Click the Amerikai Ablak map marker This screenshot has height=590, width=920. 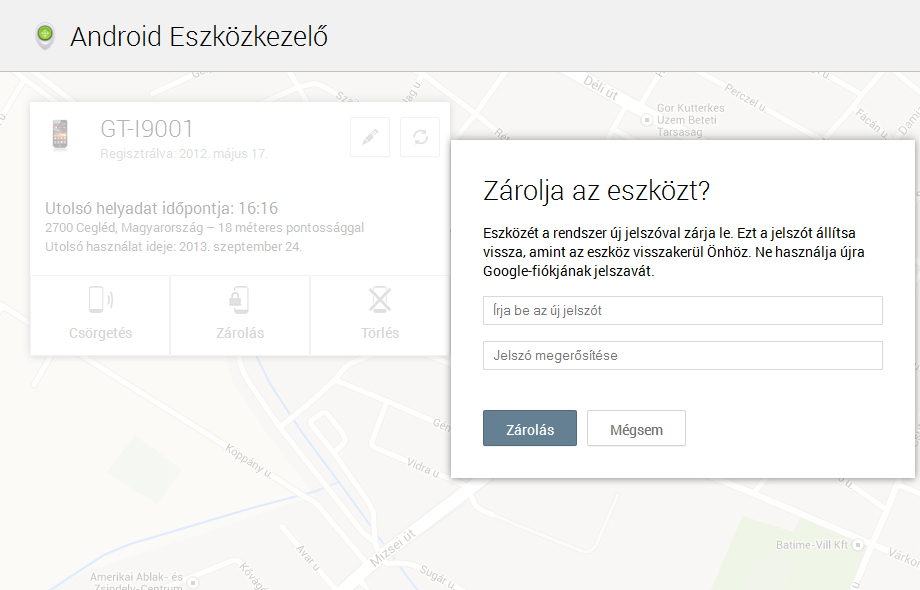coord(192,582)
